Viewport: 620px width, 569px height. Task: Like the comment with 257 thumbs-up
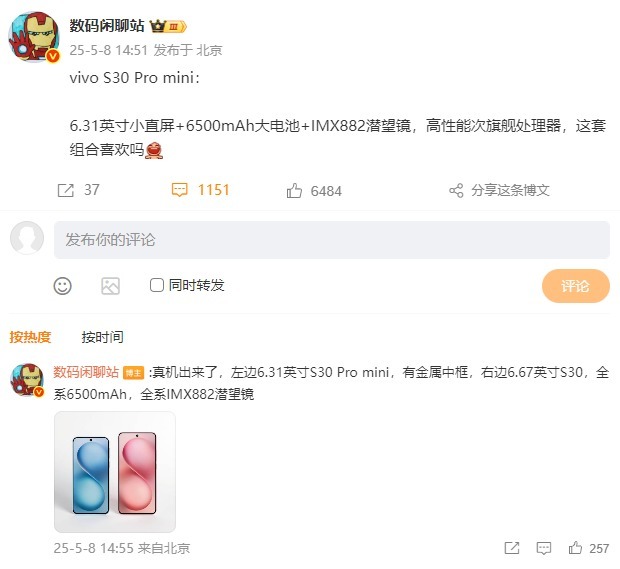(575, 548)
